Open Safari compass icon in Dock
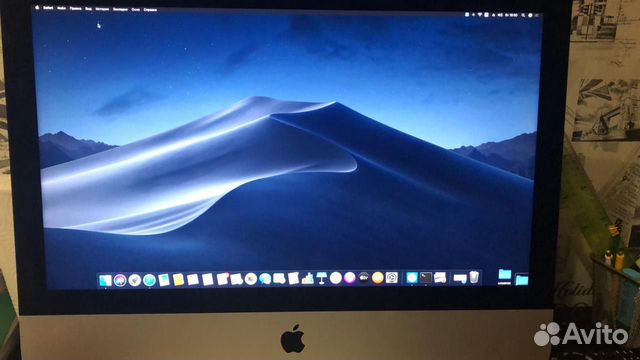Viewport: 640px width, 360px height. pos(149,280)
